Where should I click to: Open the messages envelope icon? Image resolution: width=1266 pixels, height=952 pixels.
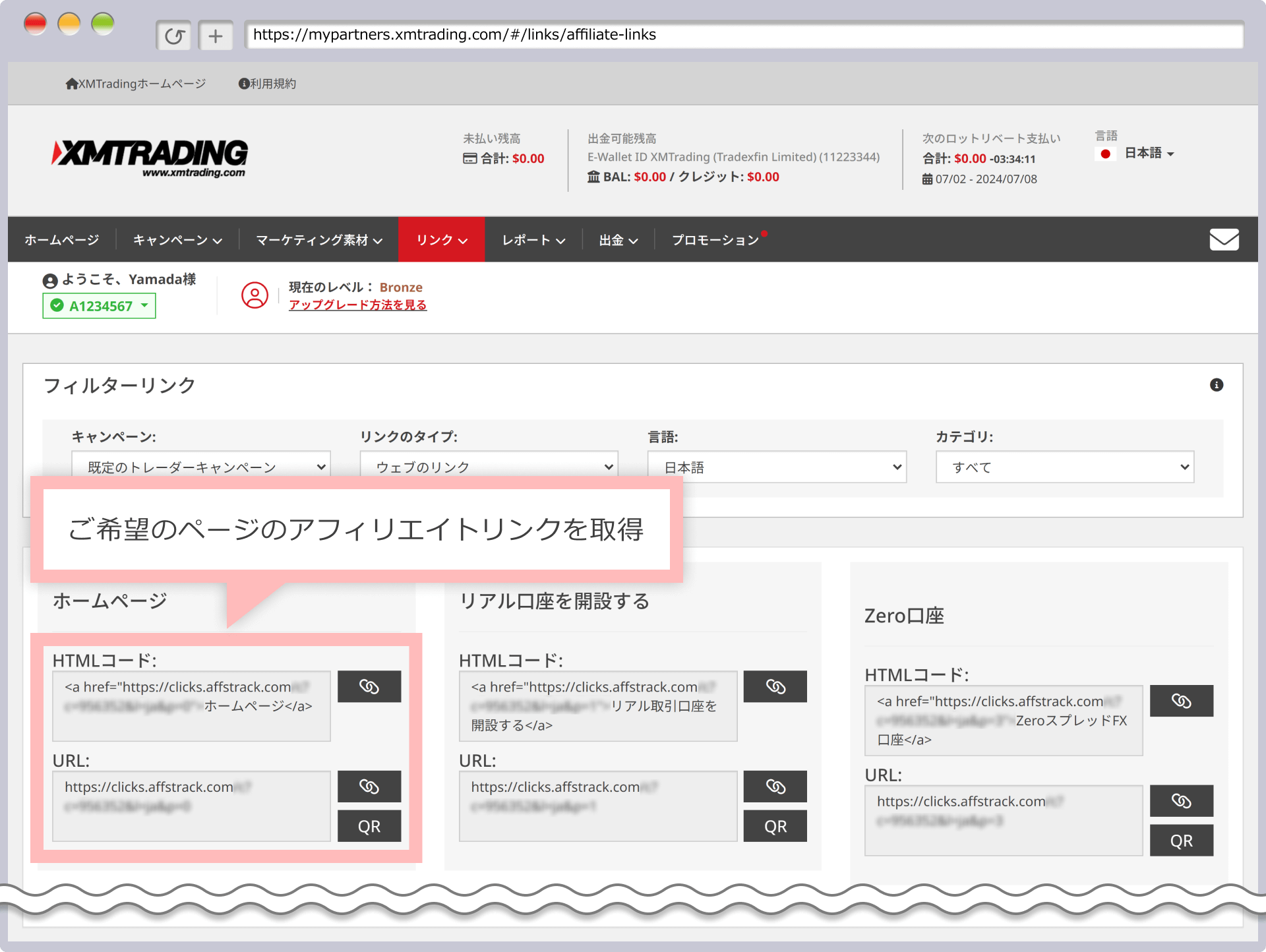pyautogui.click(x=1224, y=239)
